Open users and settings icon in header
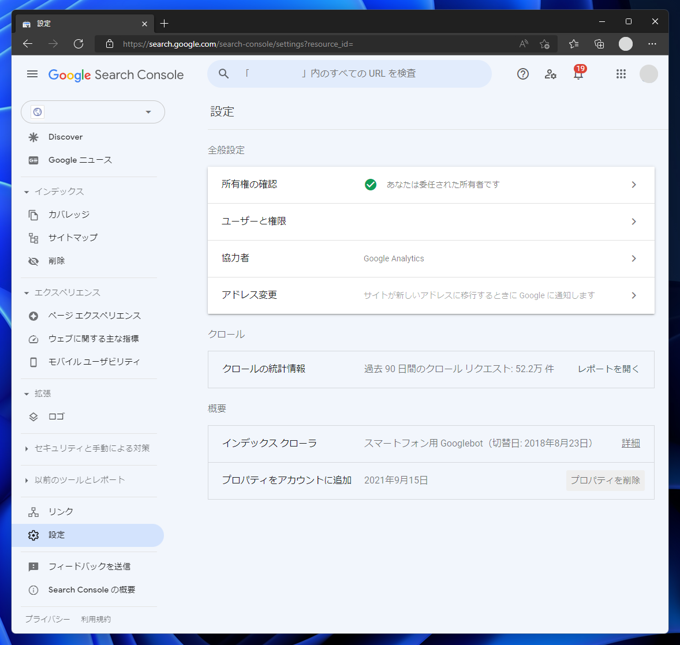Image resolution: width=680 pixels, height=645 pixels. tap(550, 74)
